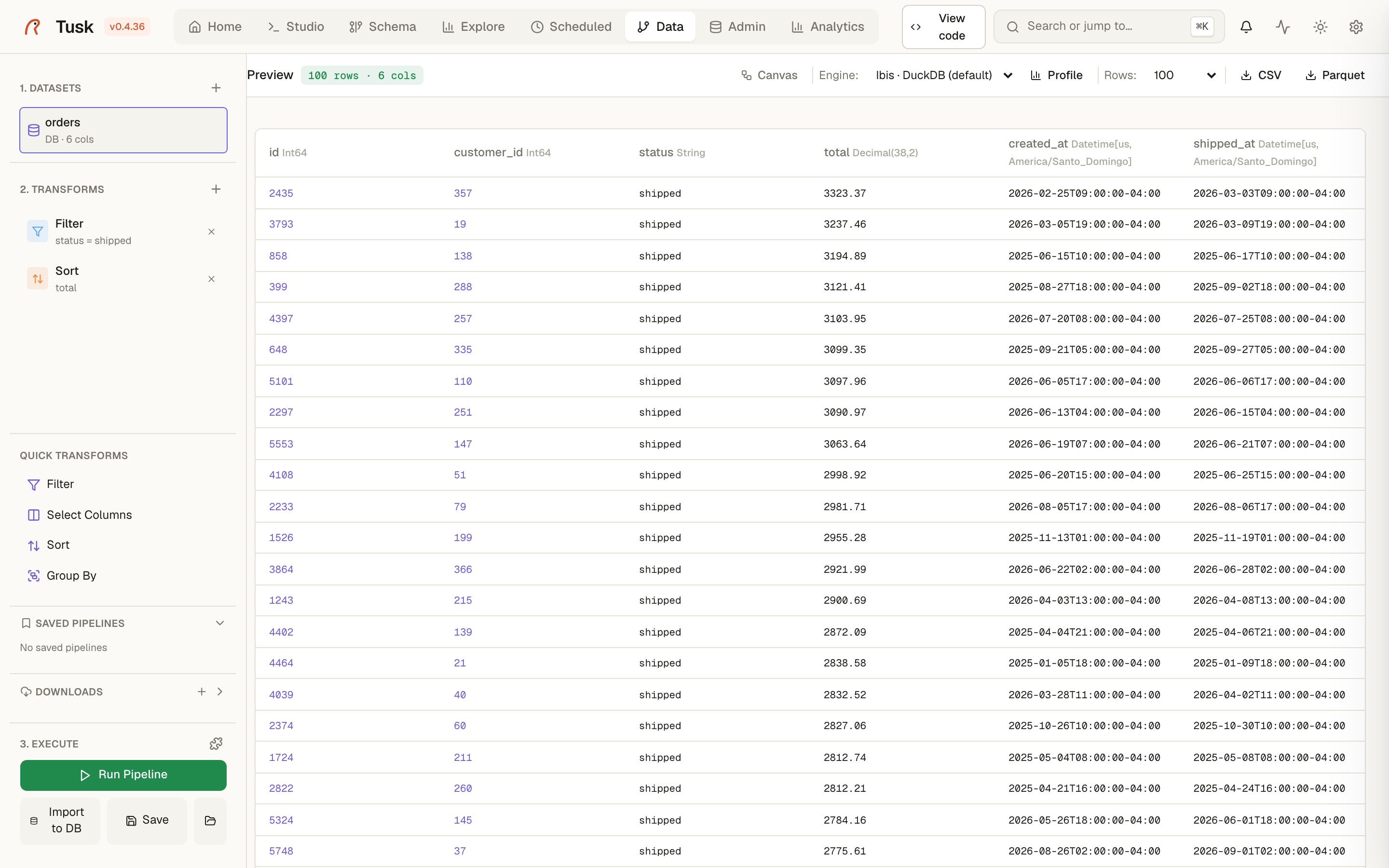Open the notifications bell
Image resolution: width=1389 pixels, height=868 pixels.
point(1246,27)
